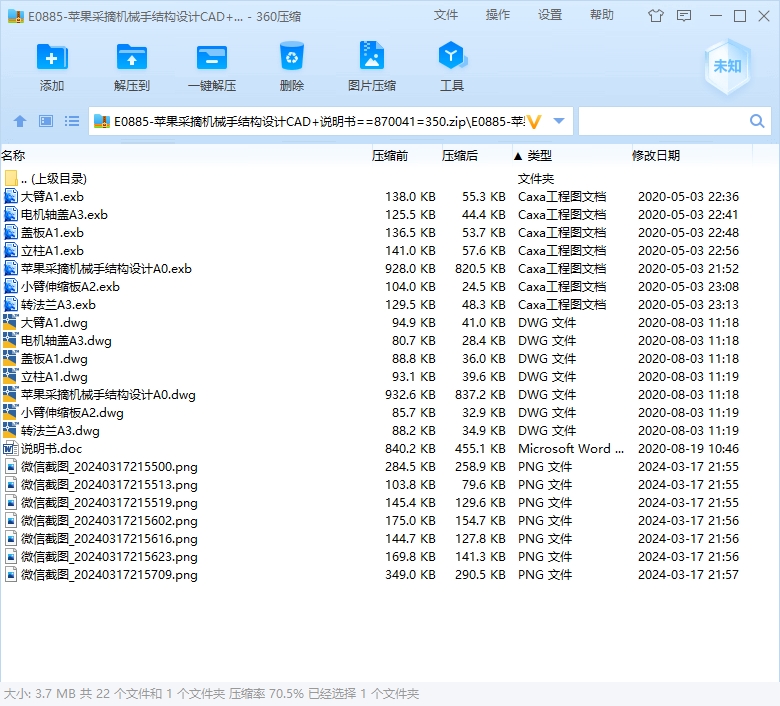This screenshot has width=780, height=706.
Task: Open the 图片压缩 image compression tool
Action: [x=372, y=56]
